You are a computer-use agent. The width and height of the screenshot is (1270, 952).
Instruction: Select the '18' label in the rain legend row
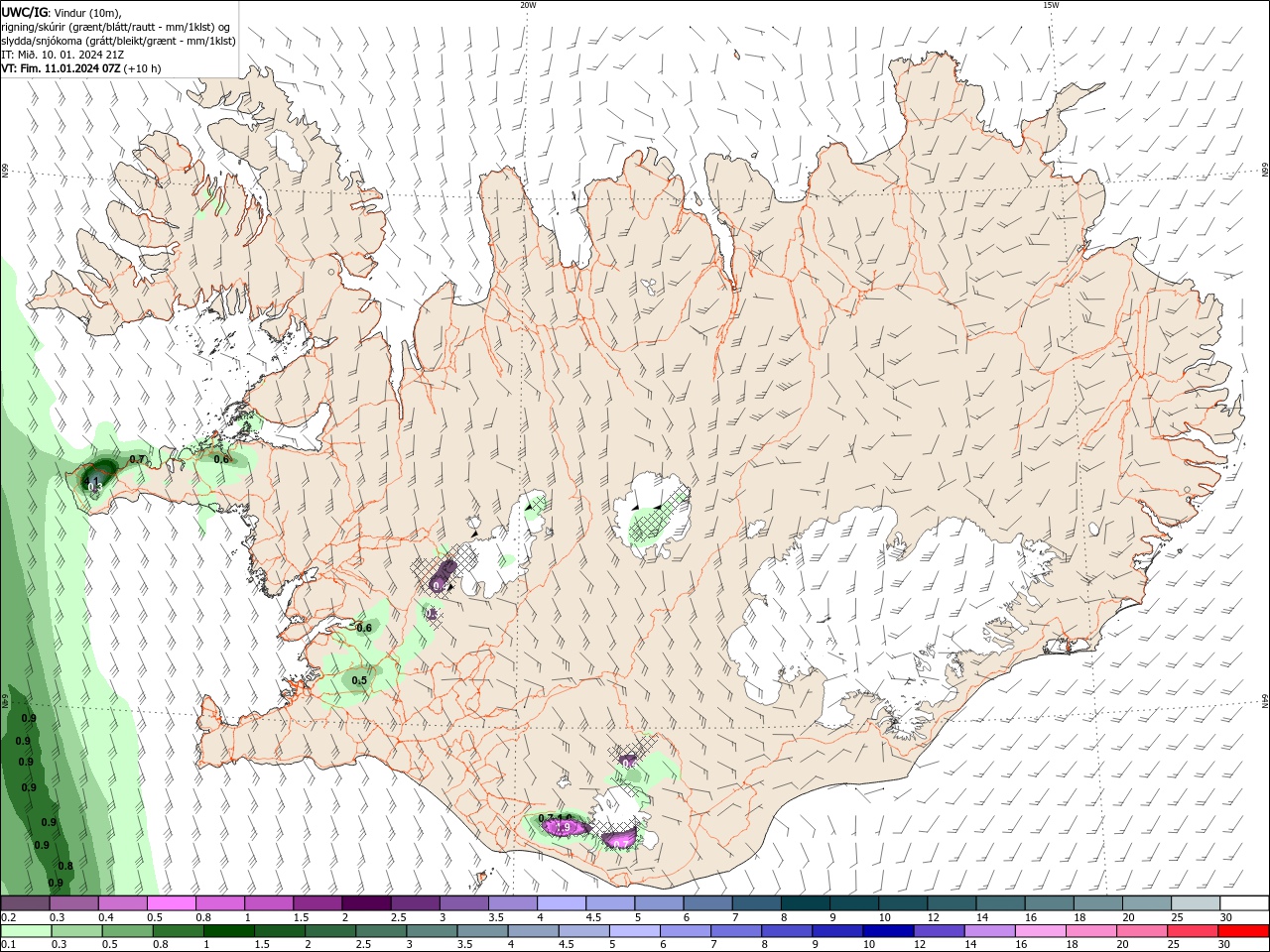(1072, 944)
